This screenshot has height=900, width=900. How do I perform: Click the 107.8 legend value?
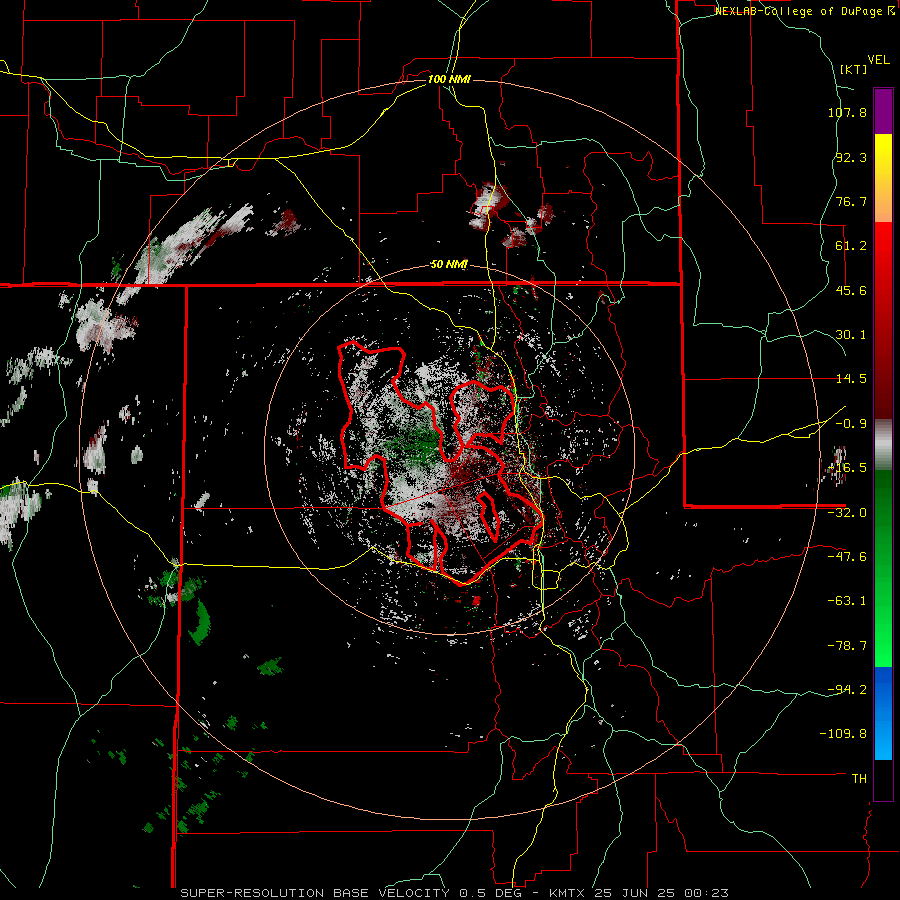[847, 112]
